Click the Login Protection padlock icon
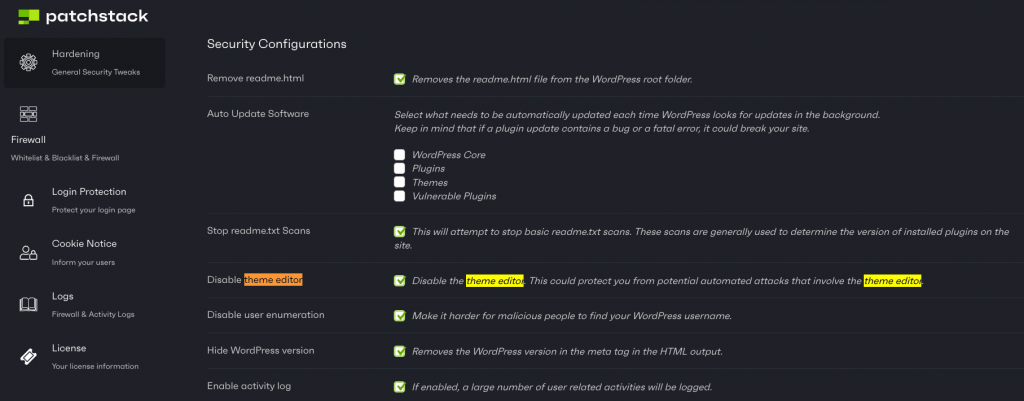This screenshot has height=401, width=1024. click(28, 200)
